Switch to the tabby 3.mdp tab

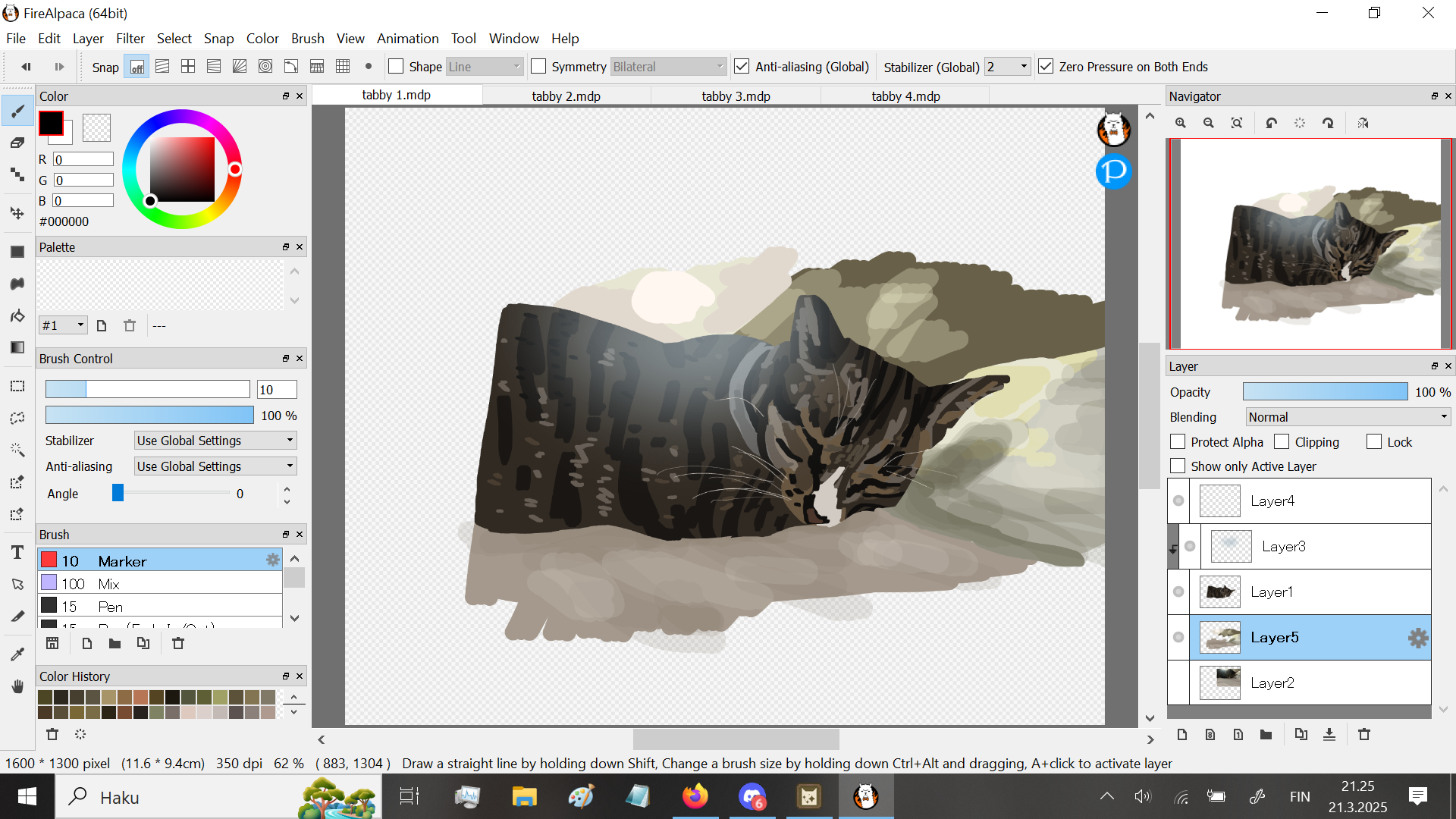pos(736,96)
